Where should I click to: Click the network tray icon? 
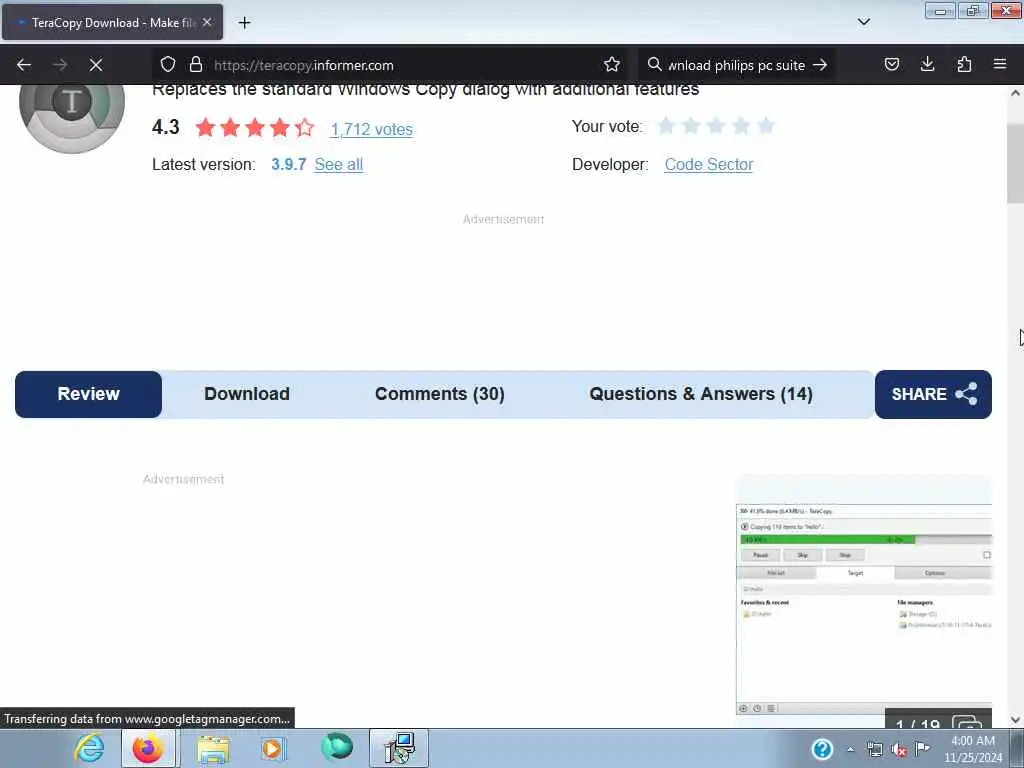coord(875,749)
